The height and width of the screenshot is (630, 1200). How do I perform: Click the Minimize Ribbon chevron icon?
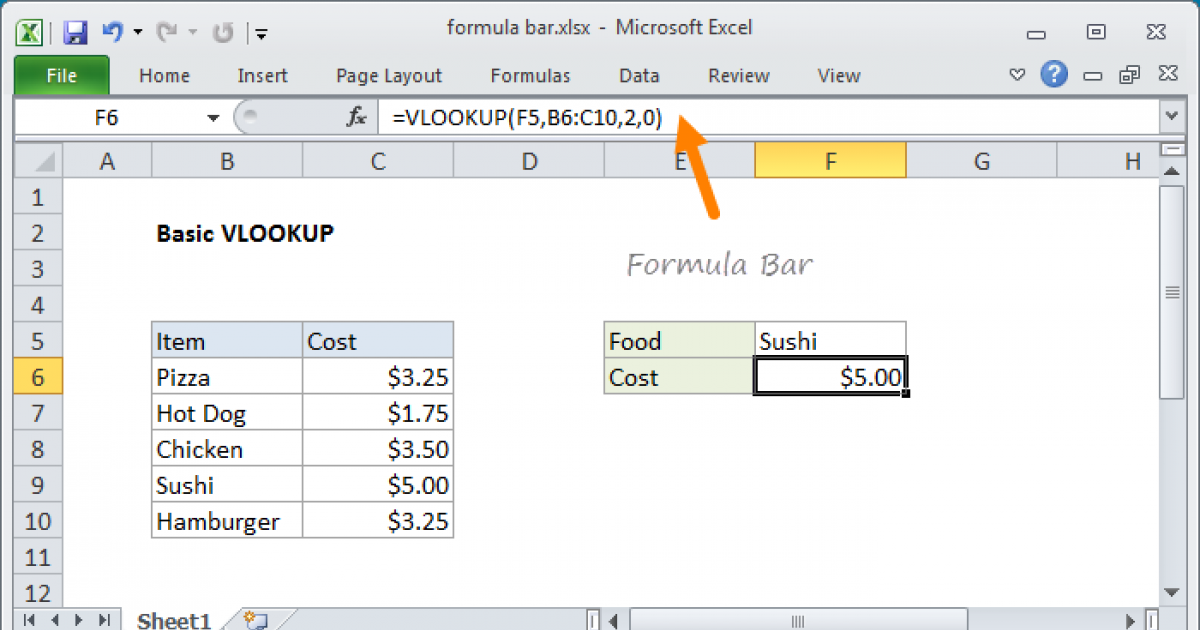(1017, 75)
